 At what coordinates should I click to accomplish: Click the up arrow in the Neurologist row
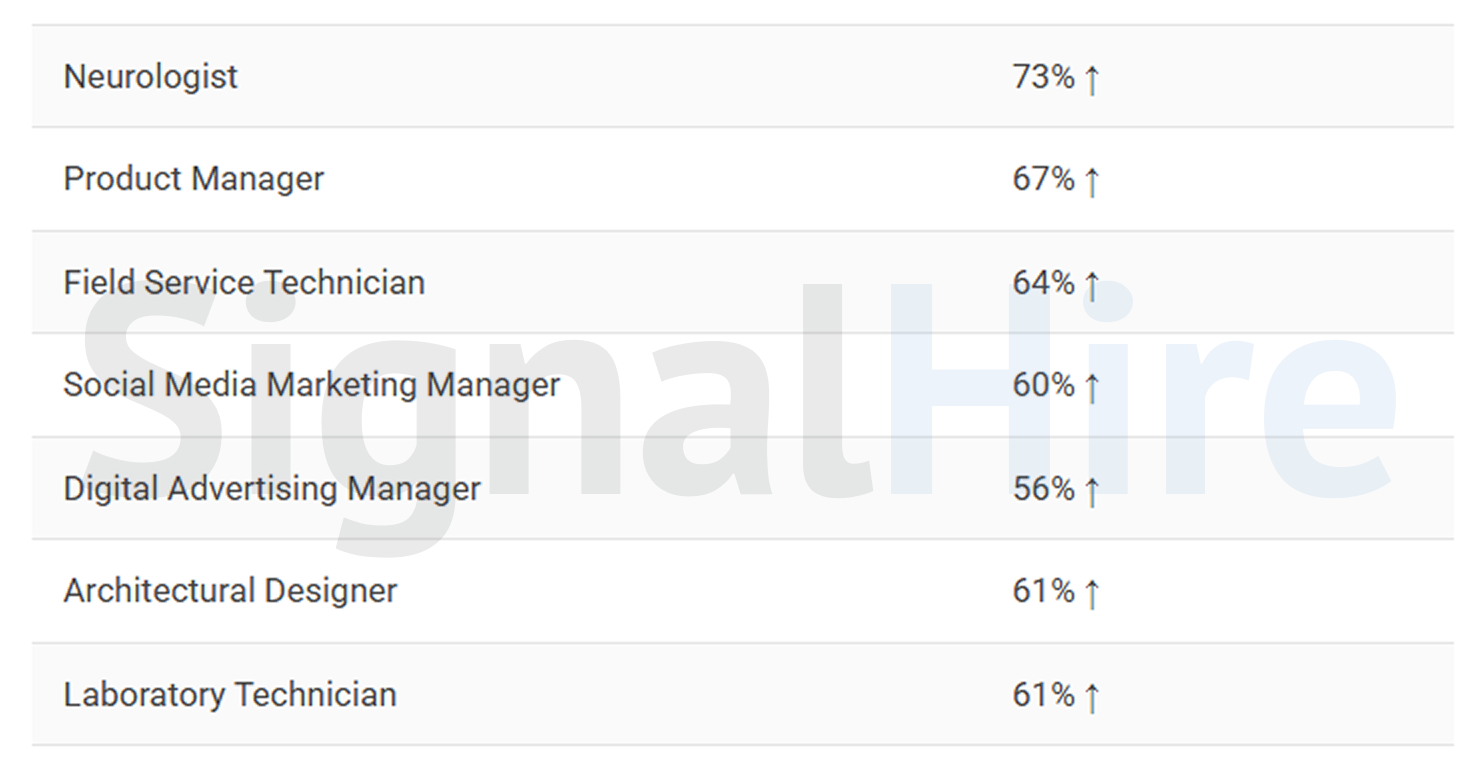(x=1091, y=79)
